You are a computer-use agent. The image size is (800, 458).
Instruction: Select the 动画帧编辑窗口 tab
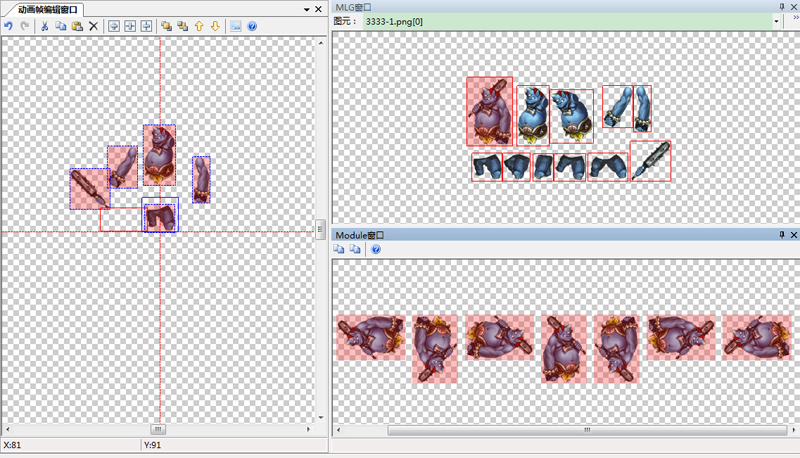click(47, 10)
